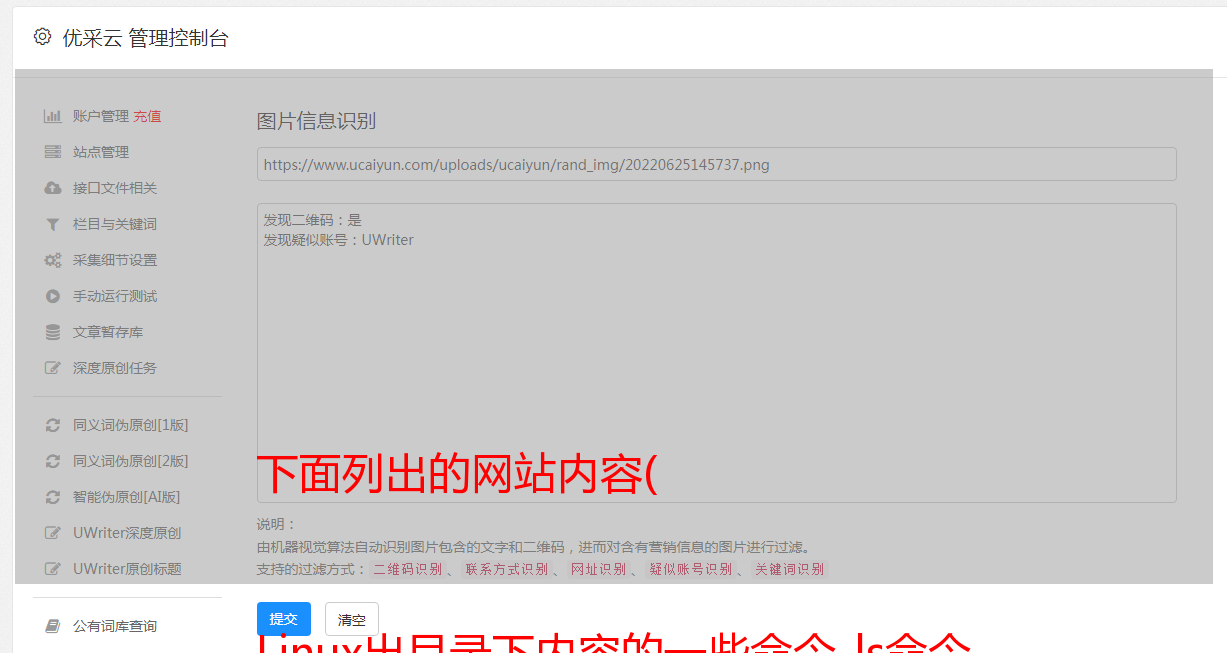1227x653 pixels.
Task: Click the play circle icon for 手动运行测试
Action: (x=53, y=296)
